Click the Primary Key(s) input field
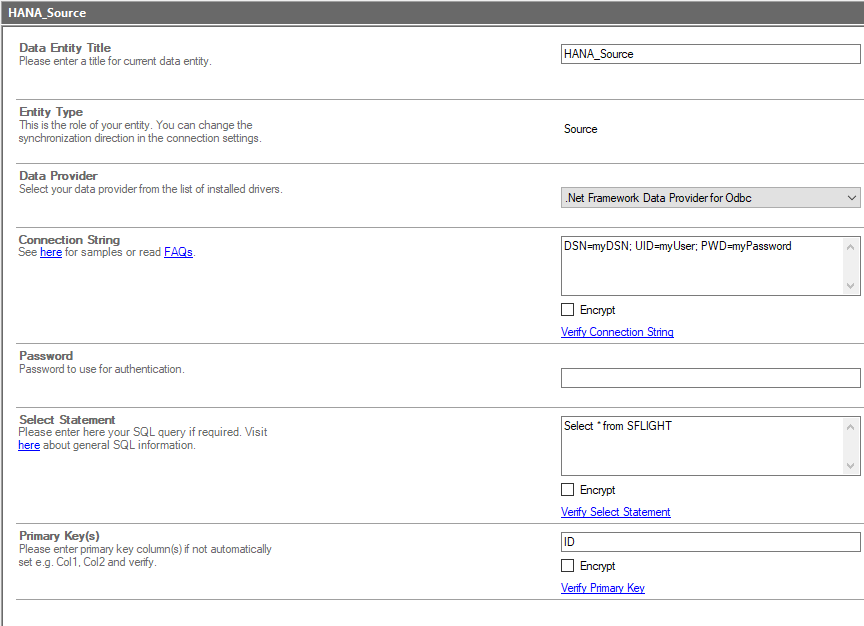 (x=710, y=542)
